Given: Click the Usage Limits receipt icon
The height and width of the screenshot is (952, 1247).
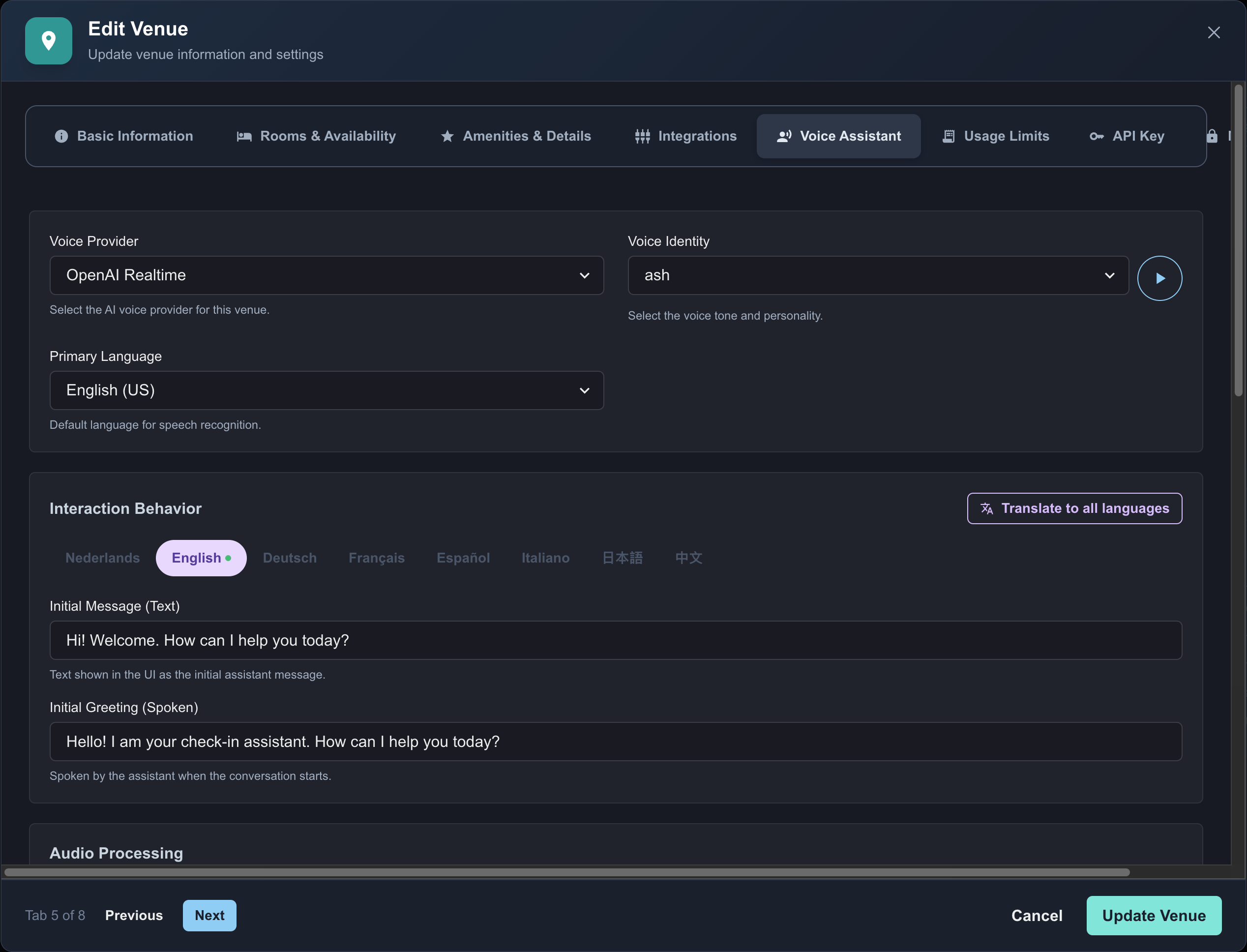Looking at the screenshot, I should pyautogui.click(x=949, y=137).
